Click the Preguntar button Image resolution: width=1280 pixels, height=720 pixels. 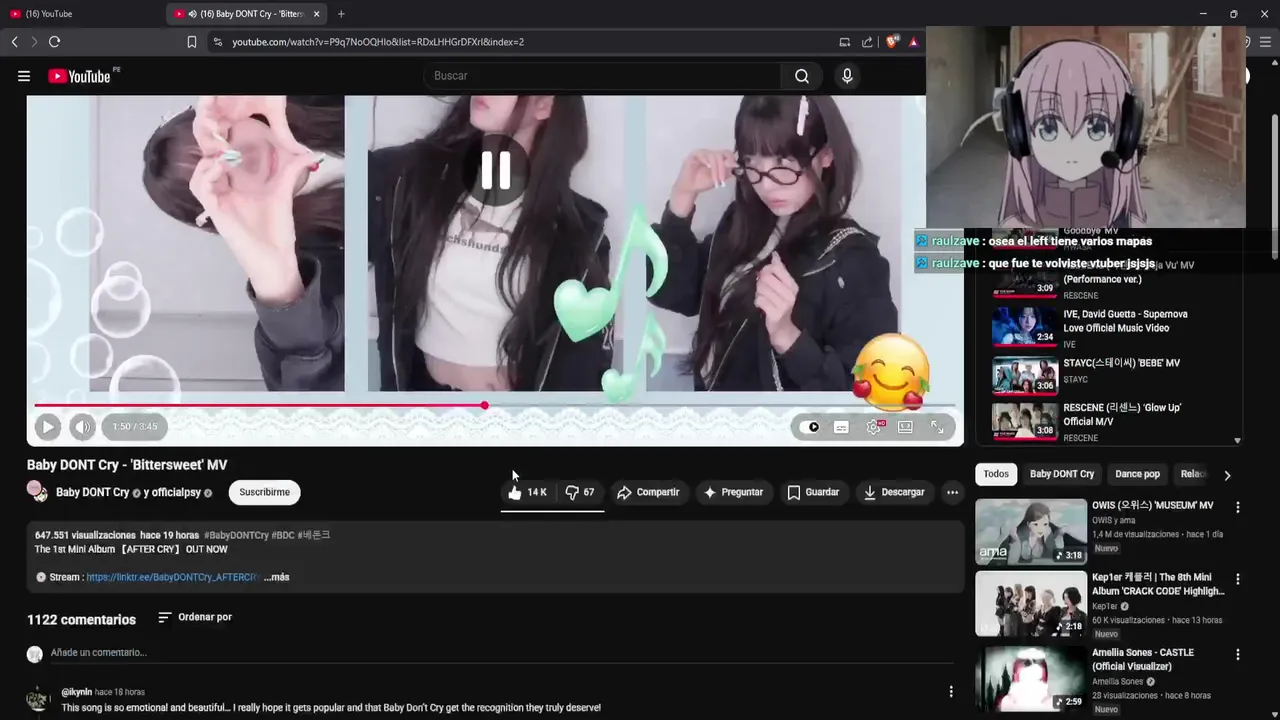[733, 492]
